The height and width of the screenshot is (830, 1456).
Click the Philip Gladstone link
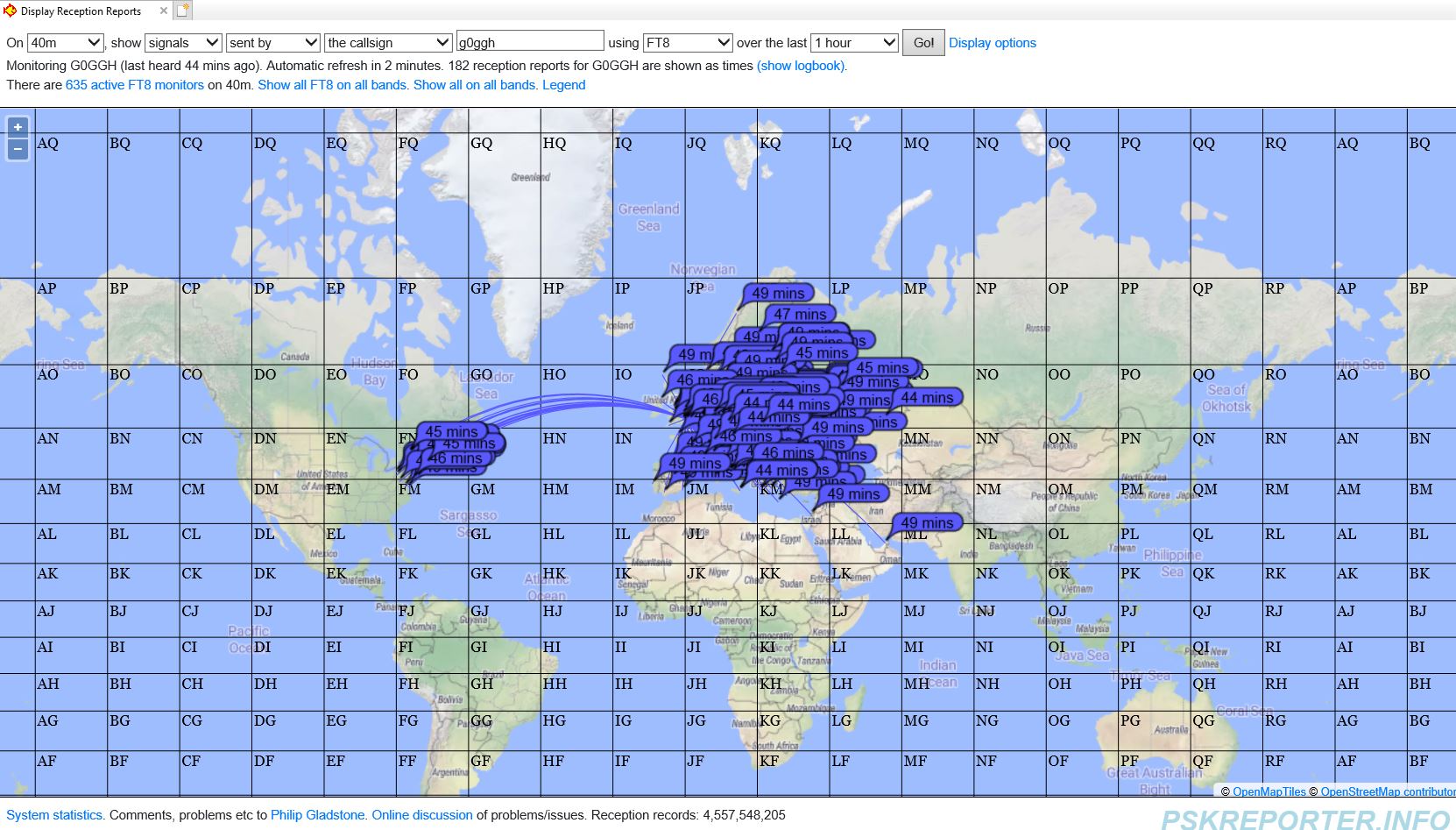click(318, 815)
